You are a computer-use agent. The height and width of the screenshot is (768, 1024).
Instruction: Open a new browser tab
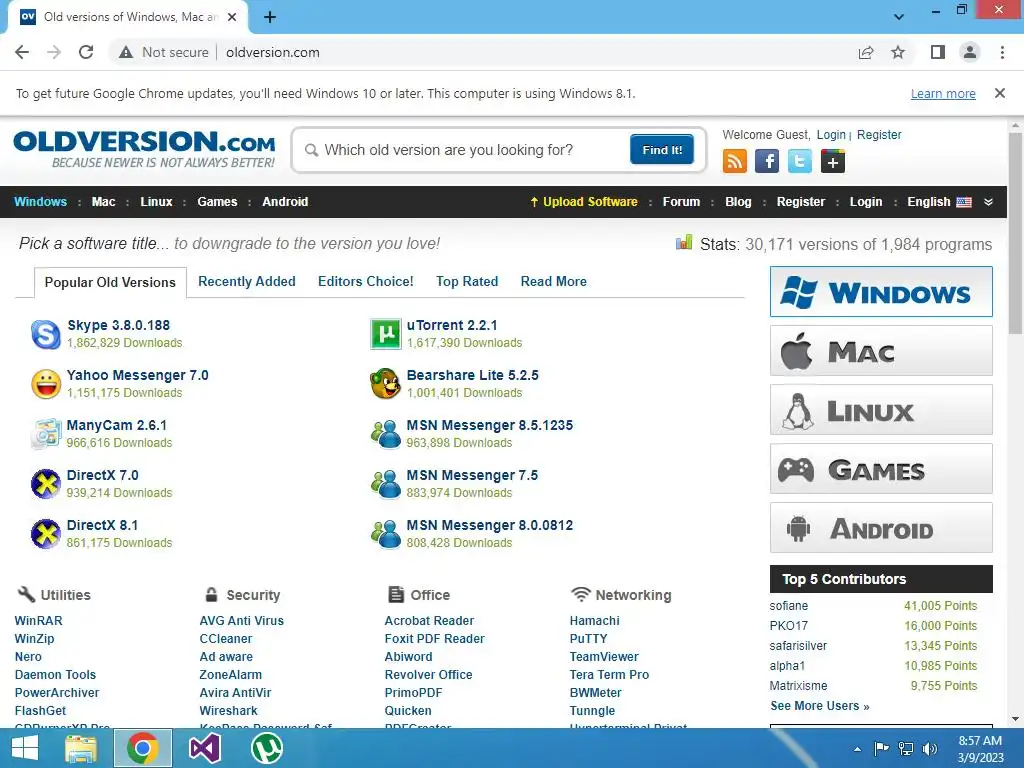[x=270, y=17]
